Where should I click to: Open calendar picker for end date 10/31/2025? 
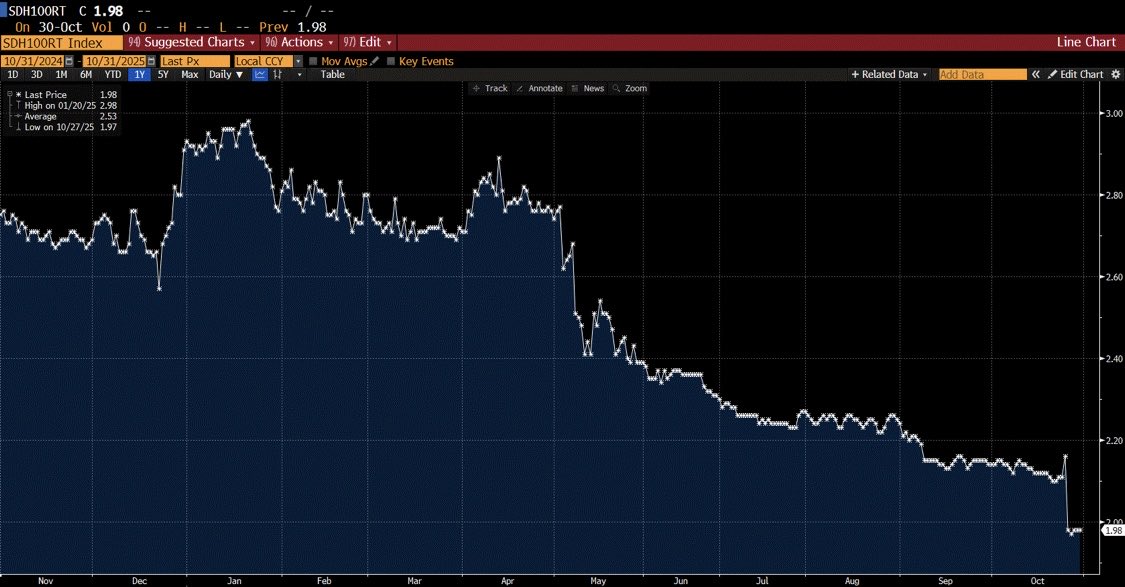[151, 62]
